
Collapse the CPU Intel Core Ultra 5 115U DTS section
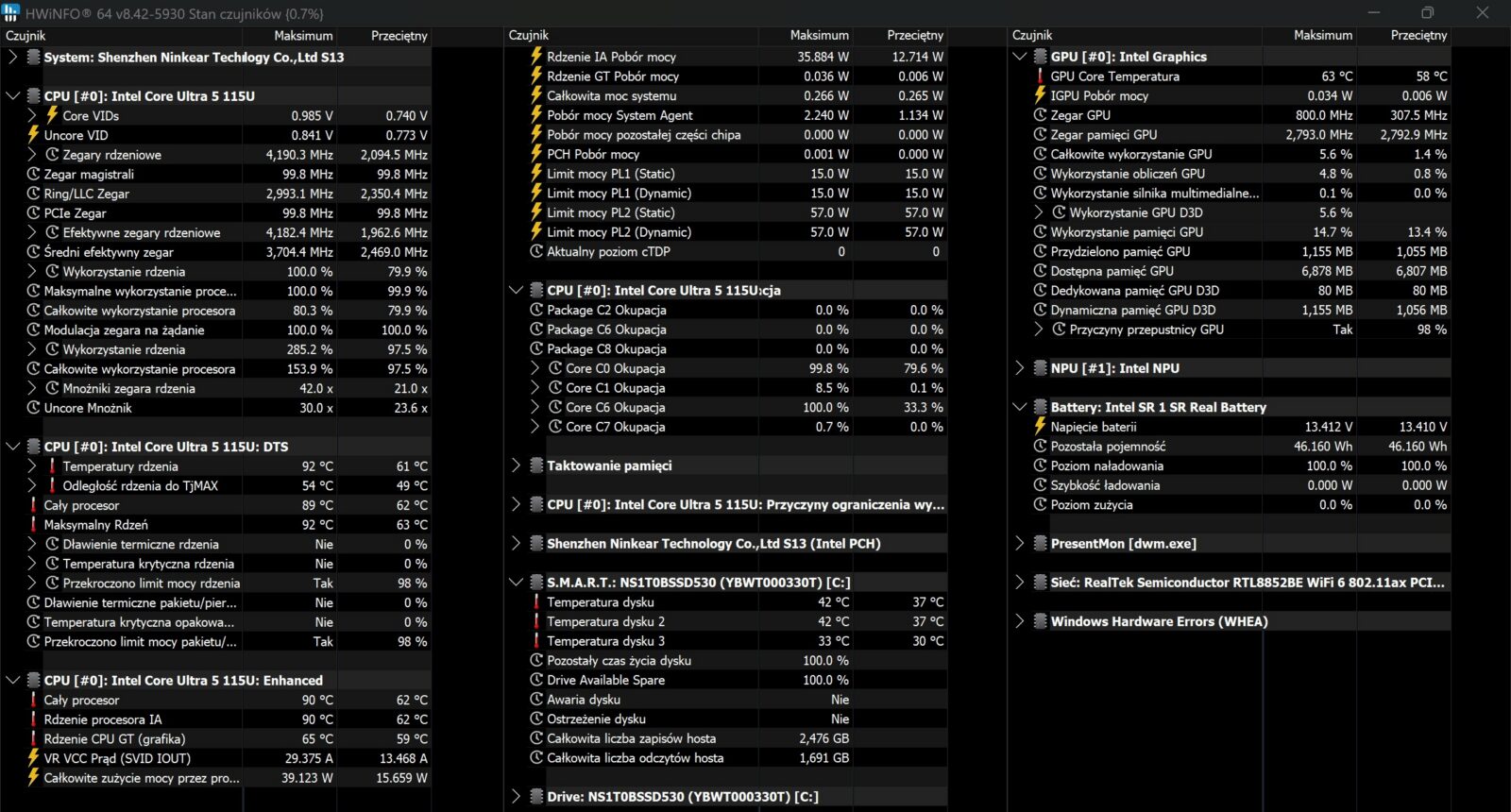click(13, 447)
